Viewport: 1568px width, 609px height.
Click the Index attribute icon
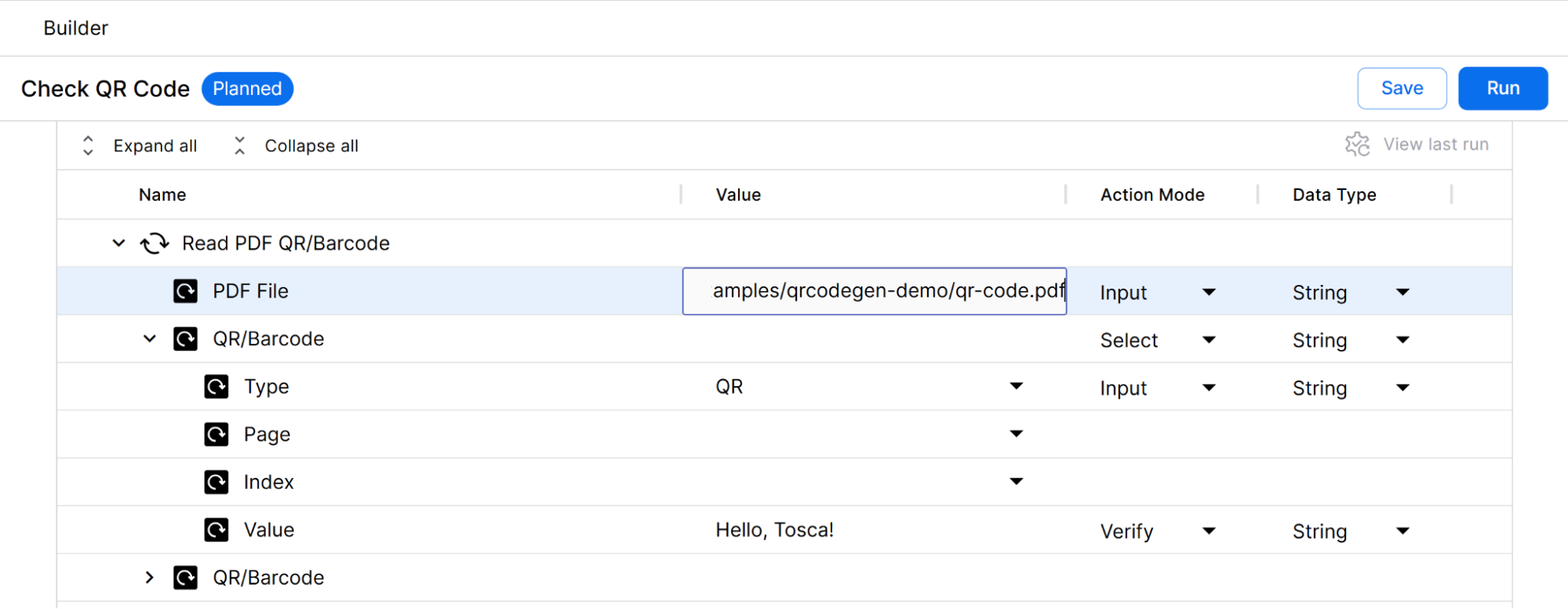pyautogui.click(x=216, y=482)
